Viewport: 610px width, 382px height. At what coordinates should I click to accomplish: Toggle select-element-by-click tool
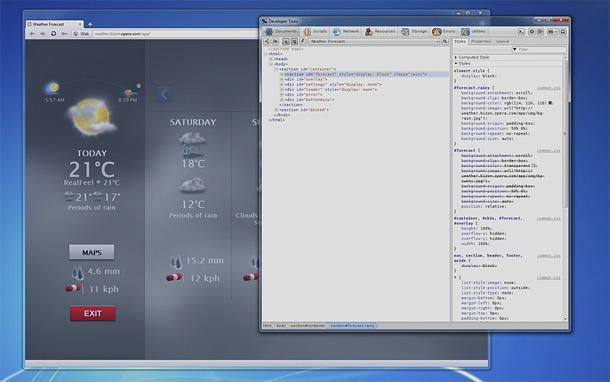(286, 41)
